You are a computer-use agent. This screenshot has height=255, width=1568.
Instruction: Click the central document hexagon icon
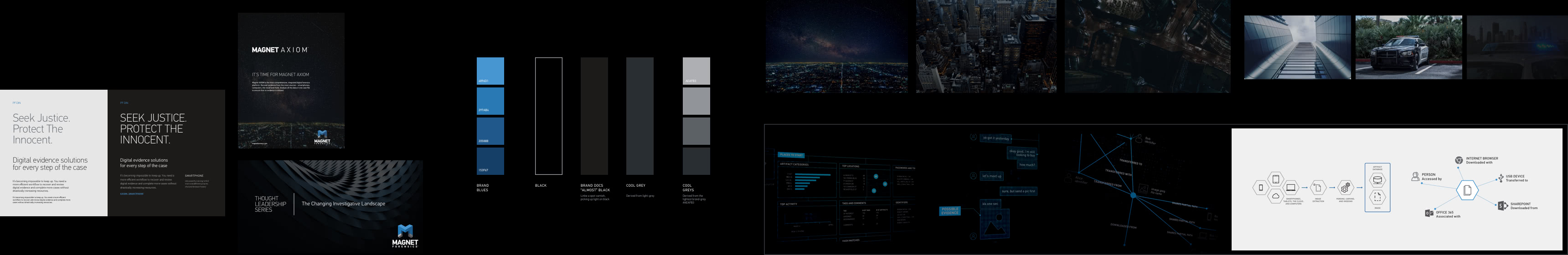pos(1467,190)
